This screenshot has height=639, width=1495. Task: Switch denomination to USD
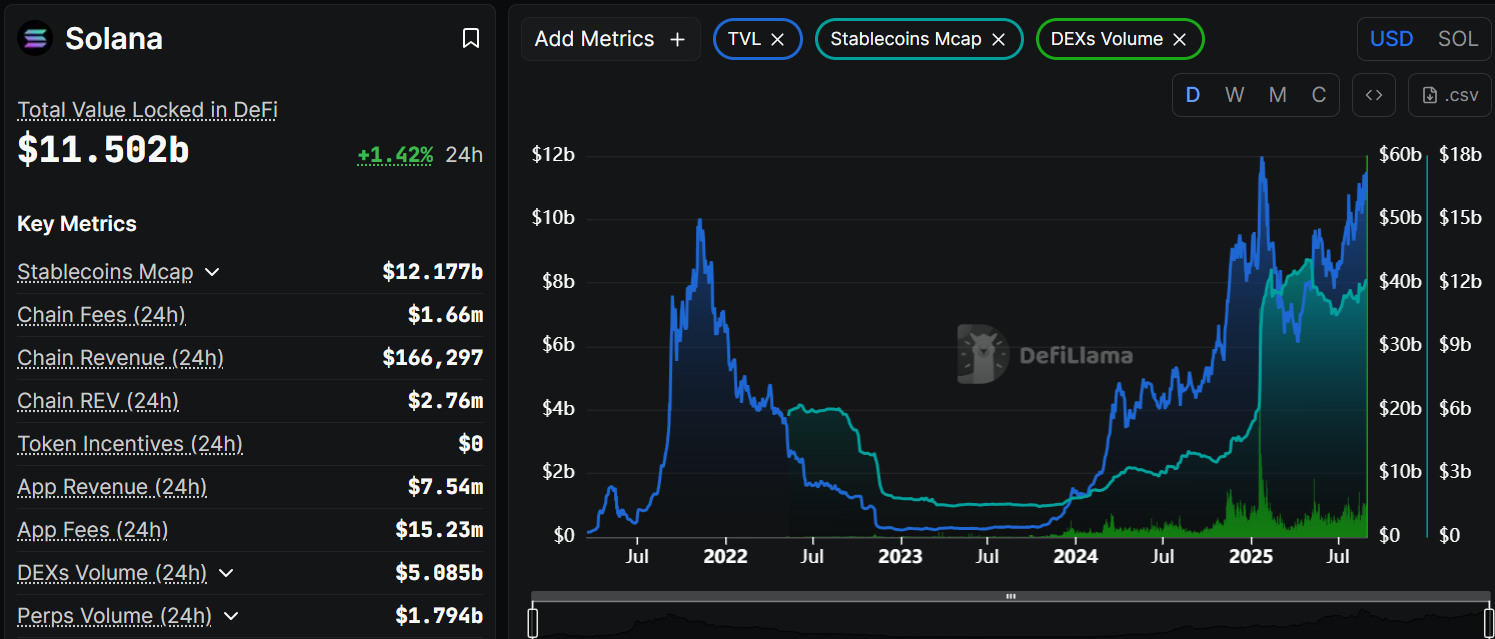1391,39
